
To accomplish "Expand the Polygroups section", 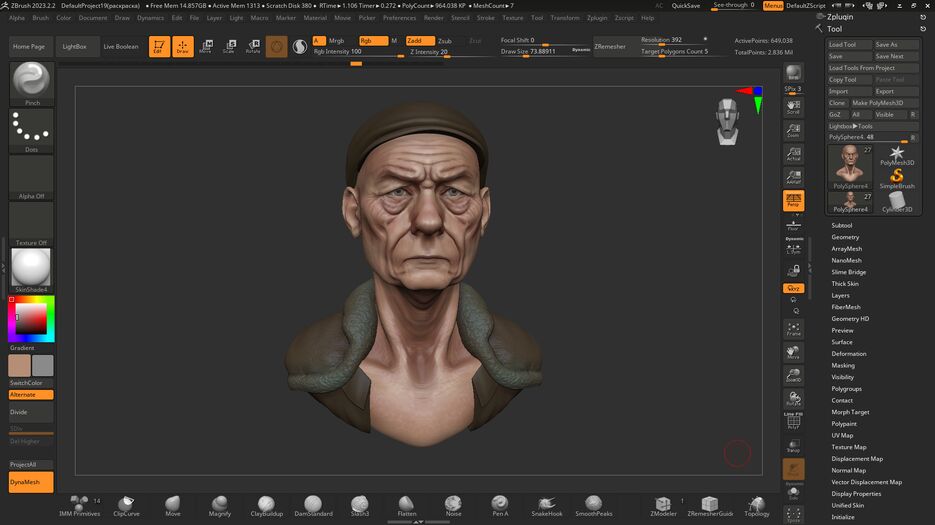I will [846, 389].
